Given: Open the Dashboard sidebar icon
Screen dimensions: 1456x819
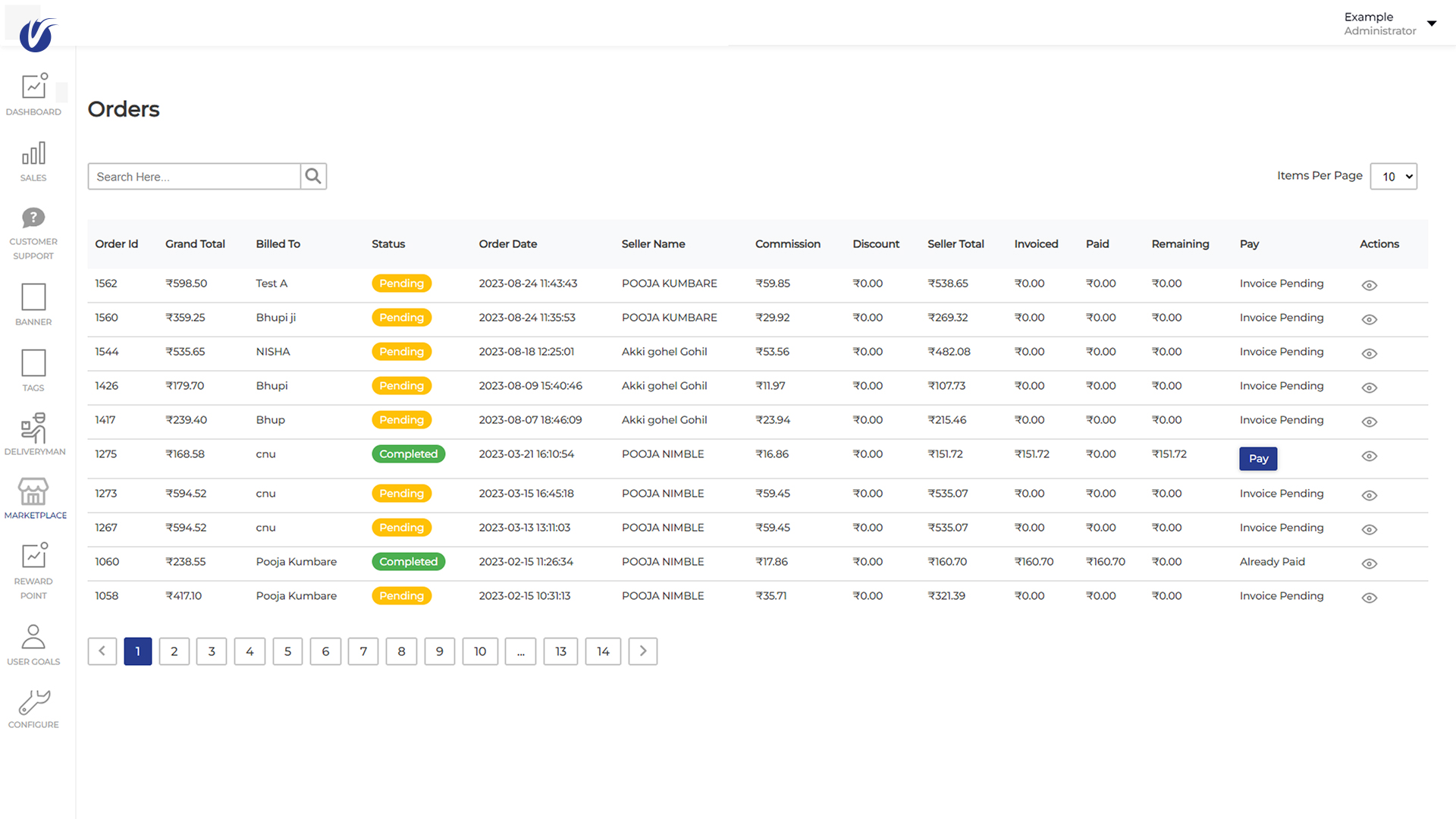Looking at the screenshot, I should [x=34, y=86].
